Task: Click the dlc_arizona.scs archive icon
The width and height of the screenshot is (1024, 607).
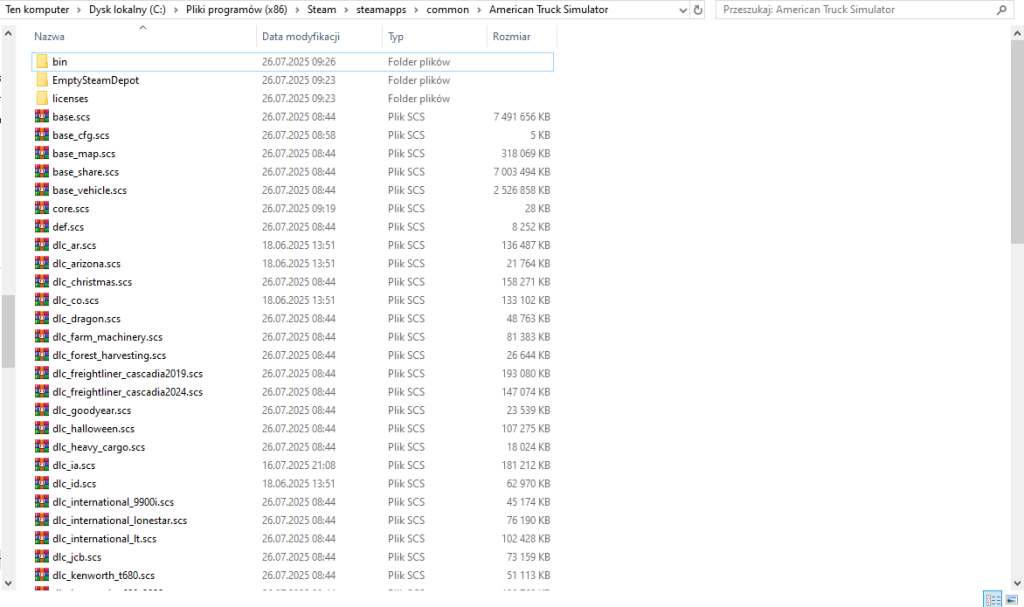Action: 42,263
